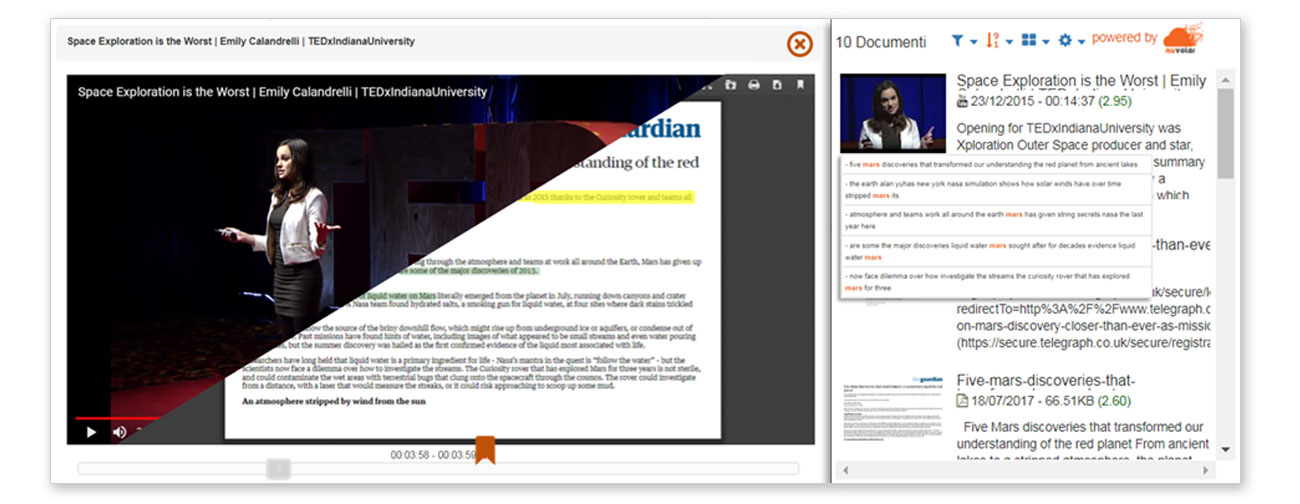Image resolution: width=1300 pixels, height=504 pixels.
Task: Click the results list scroll up arrow
Action: tap(1225, 78)
